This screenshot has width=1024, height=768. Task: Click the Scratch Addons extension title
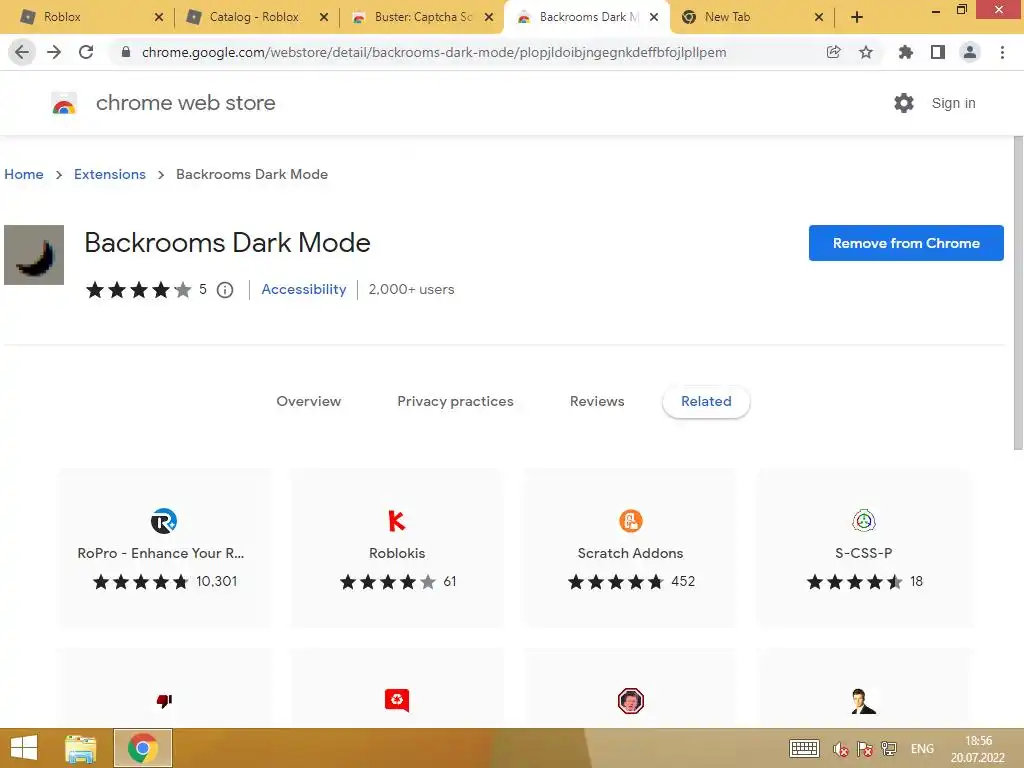(630, 553)
